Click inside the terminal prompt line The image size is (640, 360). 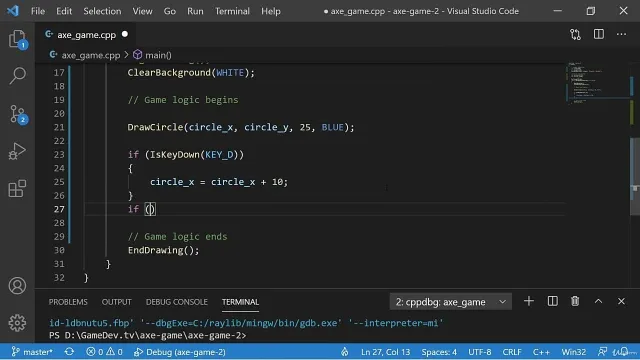click(x=148, y=336)
